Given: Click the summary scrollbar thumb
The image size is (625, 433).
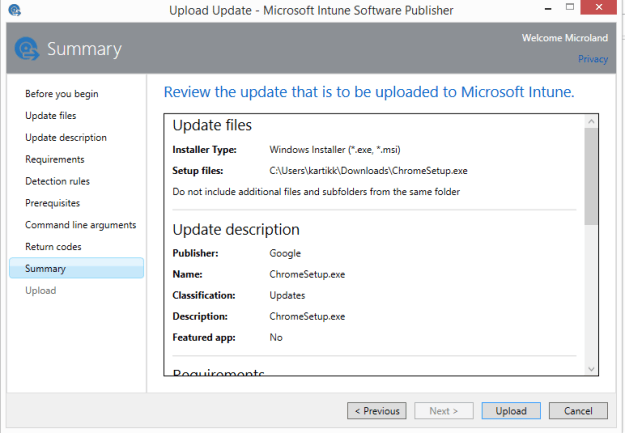Looking at the screenshot, I should click(591, 176).
